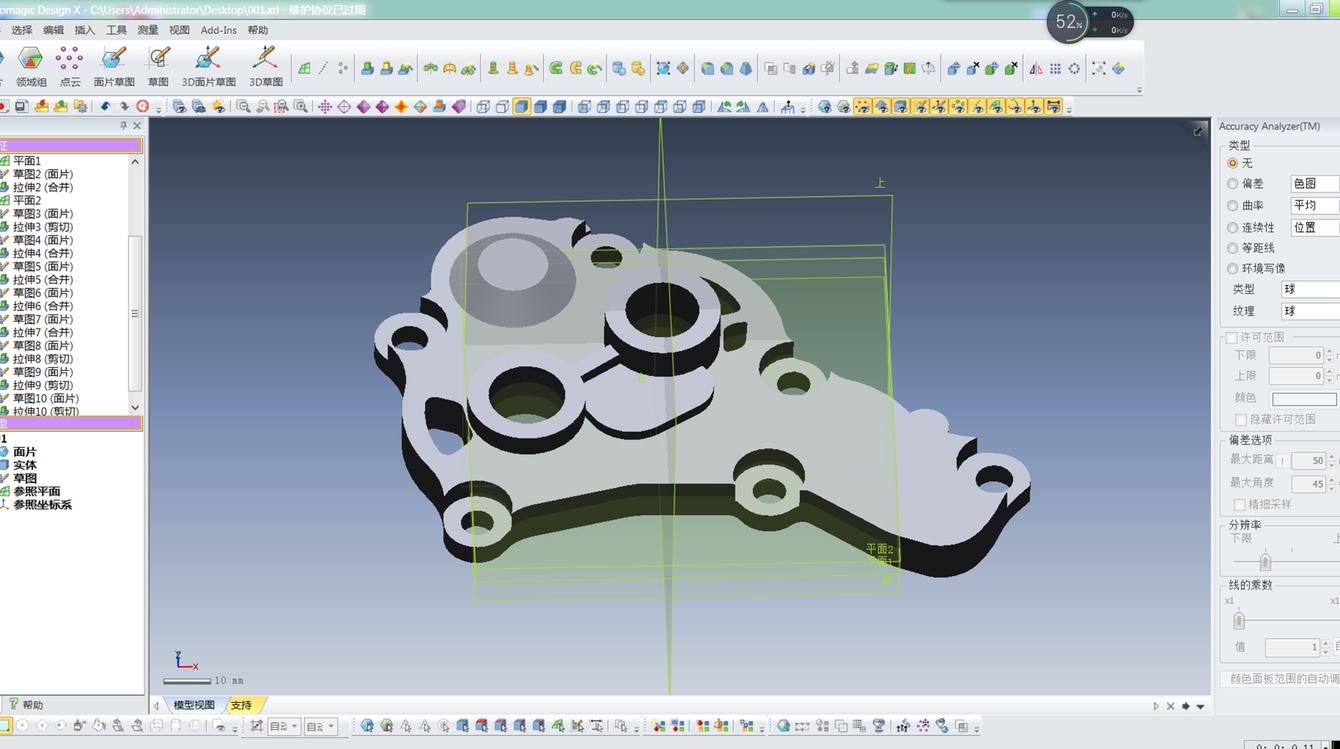Check the 隐藏许可范围 checkbox

[x=1241, y=419]
